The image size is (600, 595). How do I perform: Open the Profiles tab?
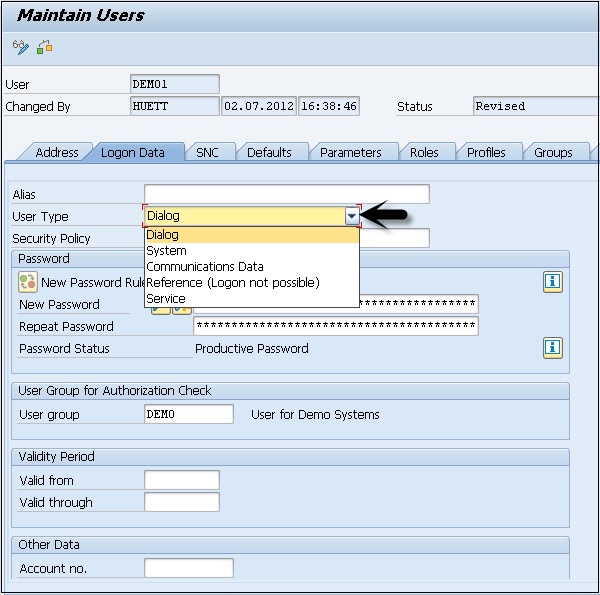coord(486,153)
